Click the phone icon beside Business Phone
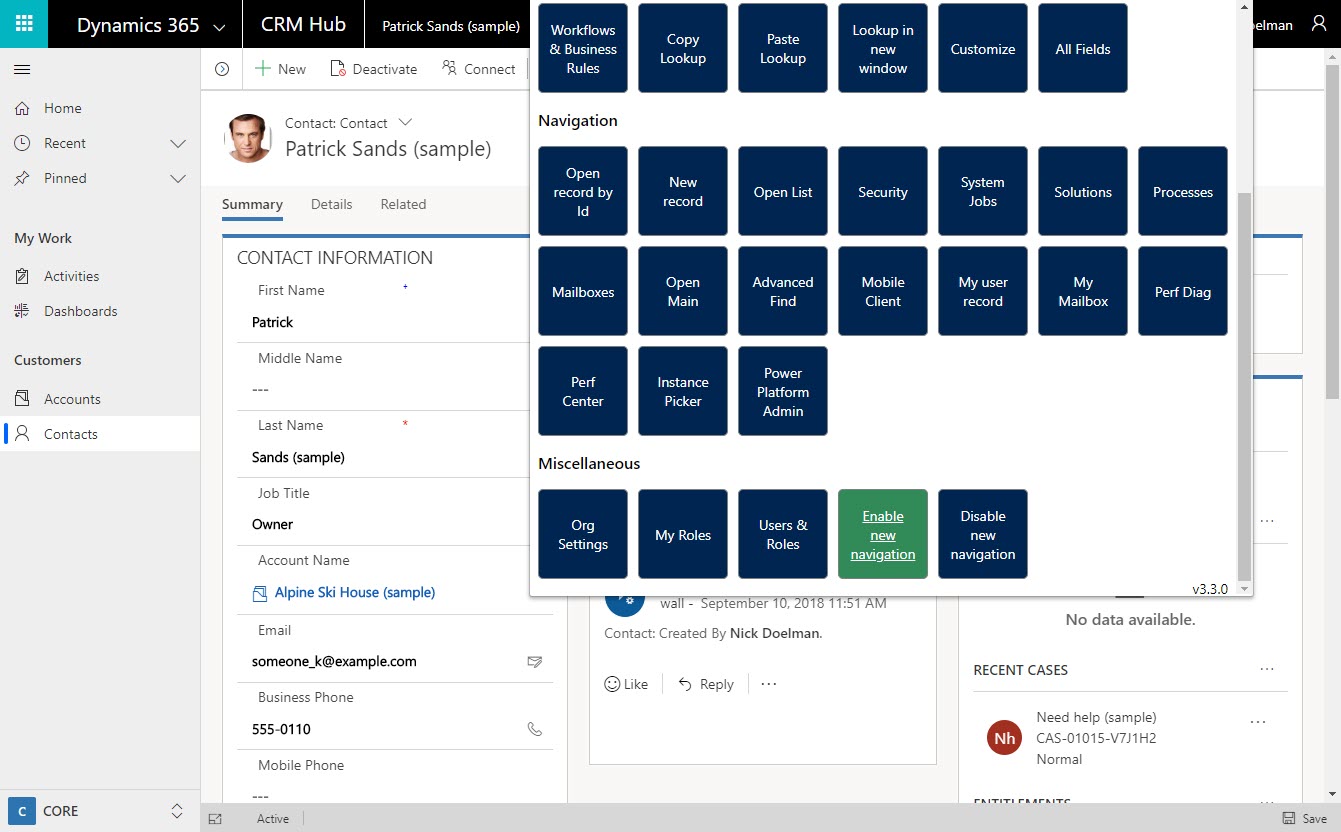This screenshot has width=1341, height=832. tap(534, 729)
